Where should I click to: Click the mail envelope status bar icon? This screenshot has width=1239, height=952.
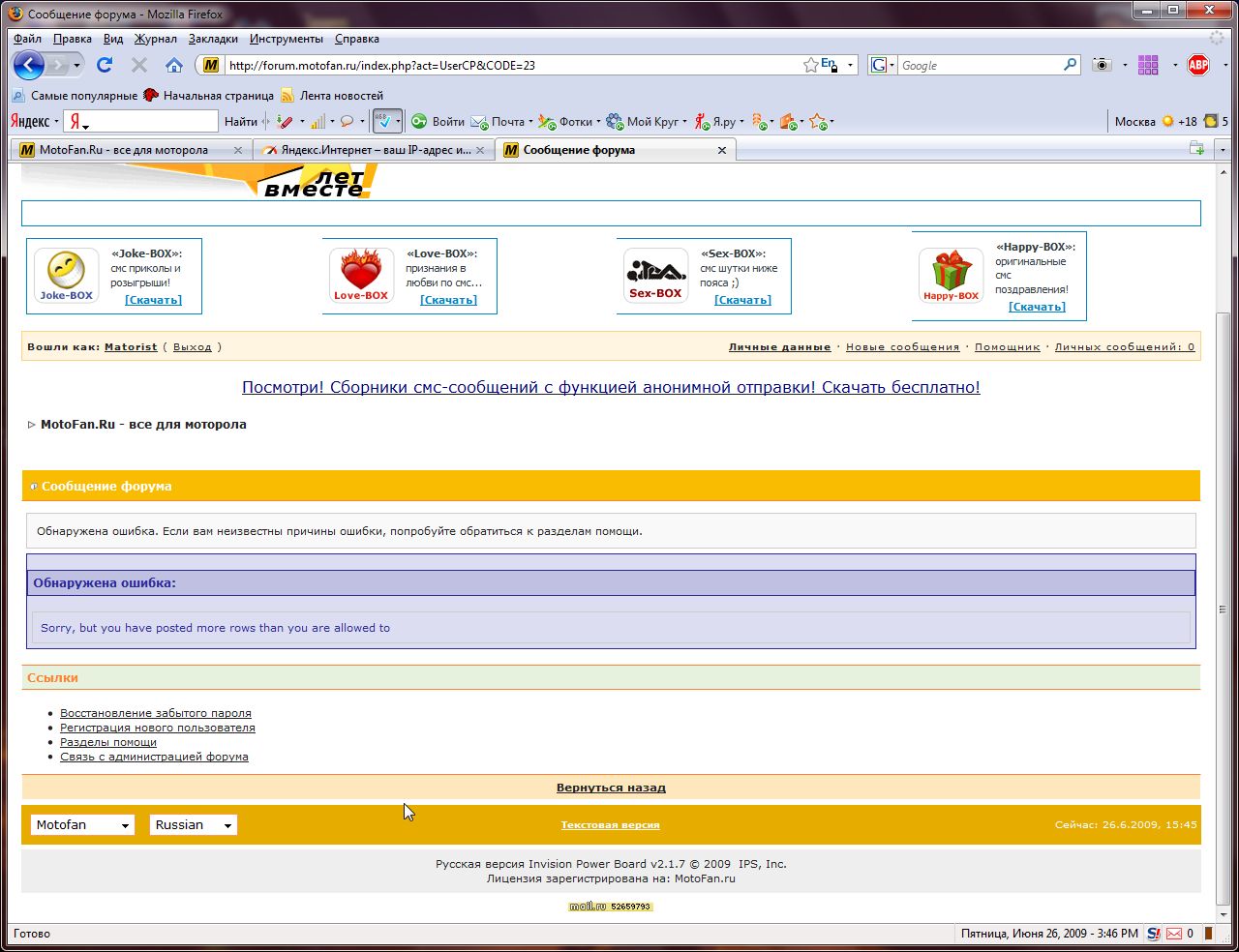(1174, 934)
